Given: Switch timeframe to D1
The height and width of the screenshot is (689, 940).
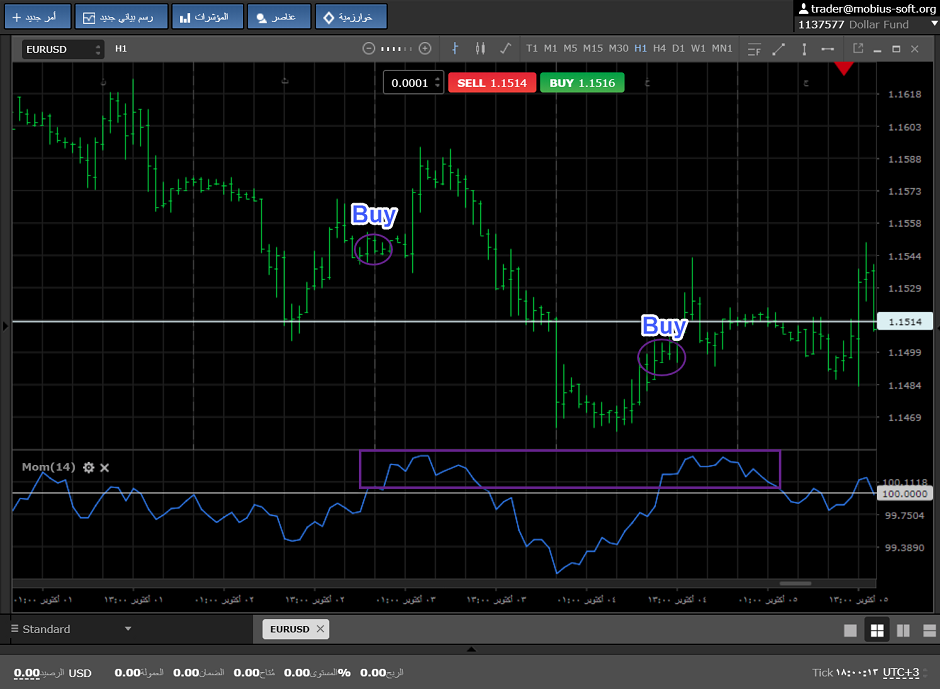Looking at the screenshot, I should (678, 49).
